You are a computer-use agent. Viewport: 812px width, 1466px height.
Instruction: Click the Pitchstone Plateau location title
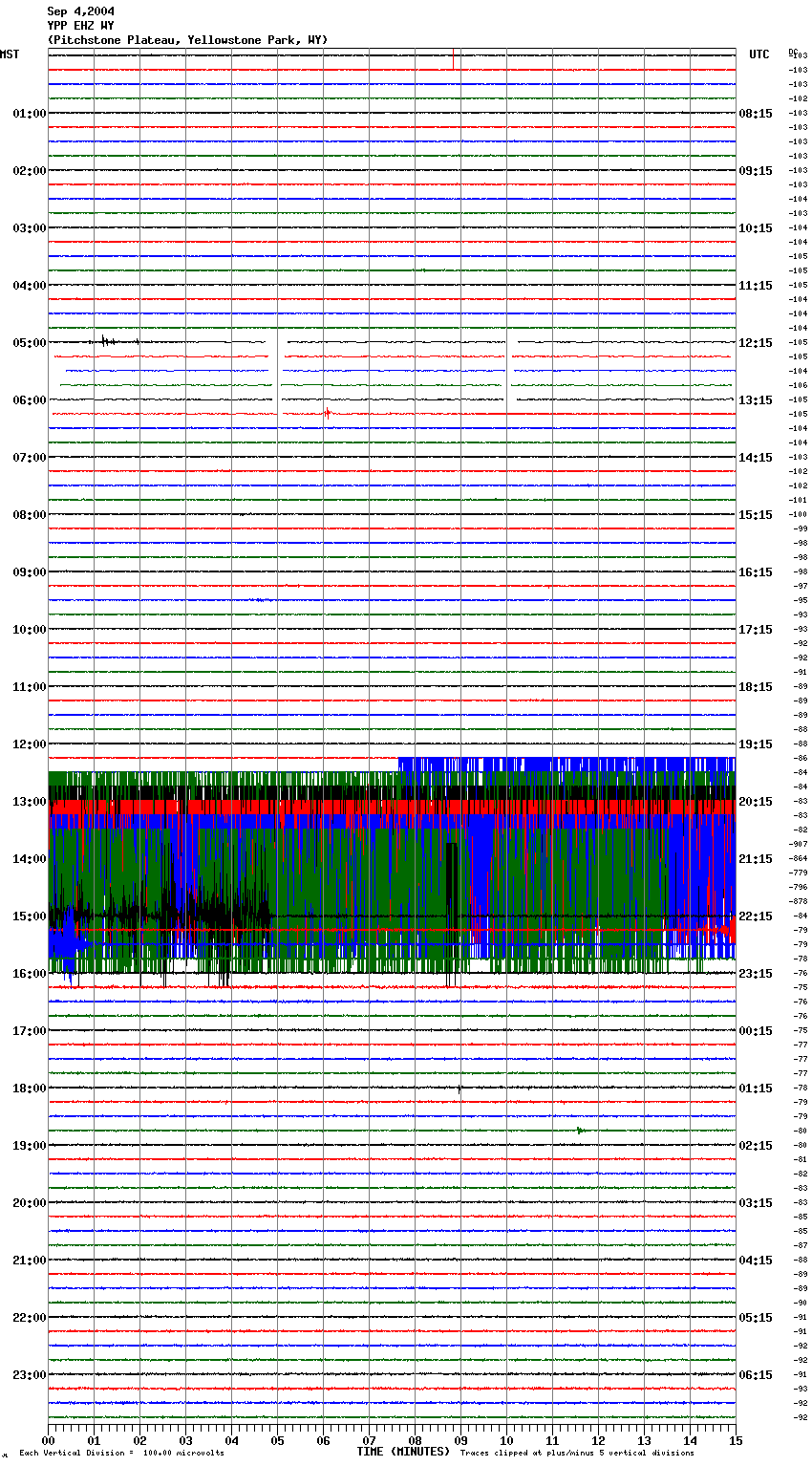pyautogui.click(x=187, y=40)
